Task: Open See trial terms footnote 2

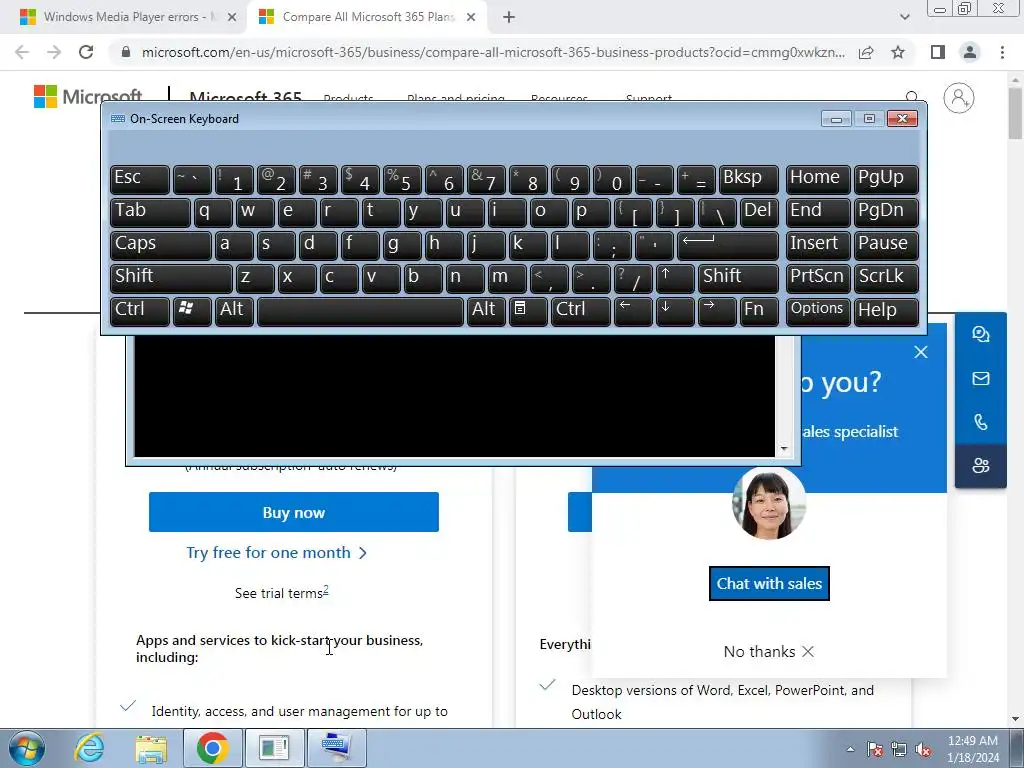Action: coord(326,590)
